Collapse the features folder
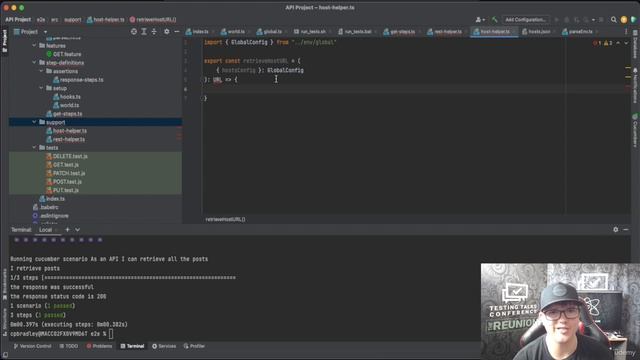The image size is (640, 360). tap(34, 46)
